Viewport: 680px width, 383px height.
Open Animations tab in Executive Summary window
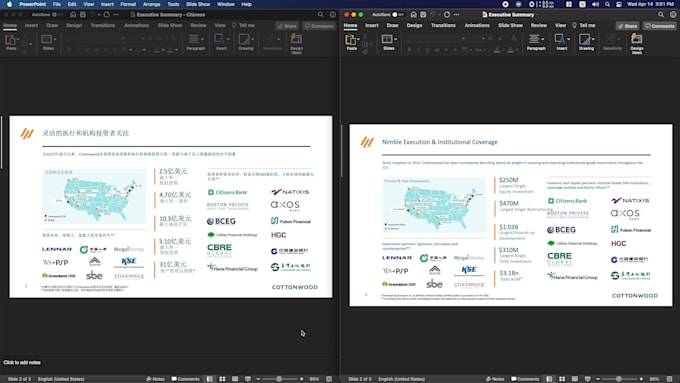477,25
